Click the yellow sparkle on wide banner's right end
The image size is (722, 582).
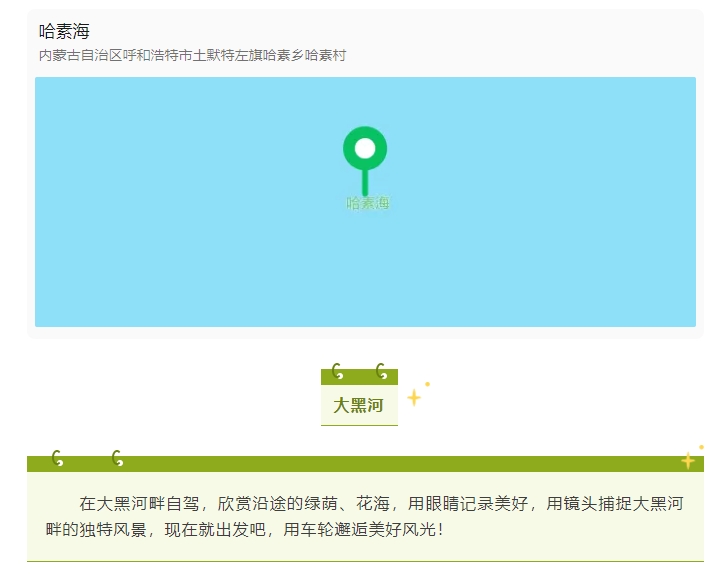688,461
